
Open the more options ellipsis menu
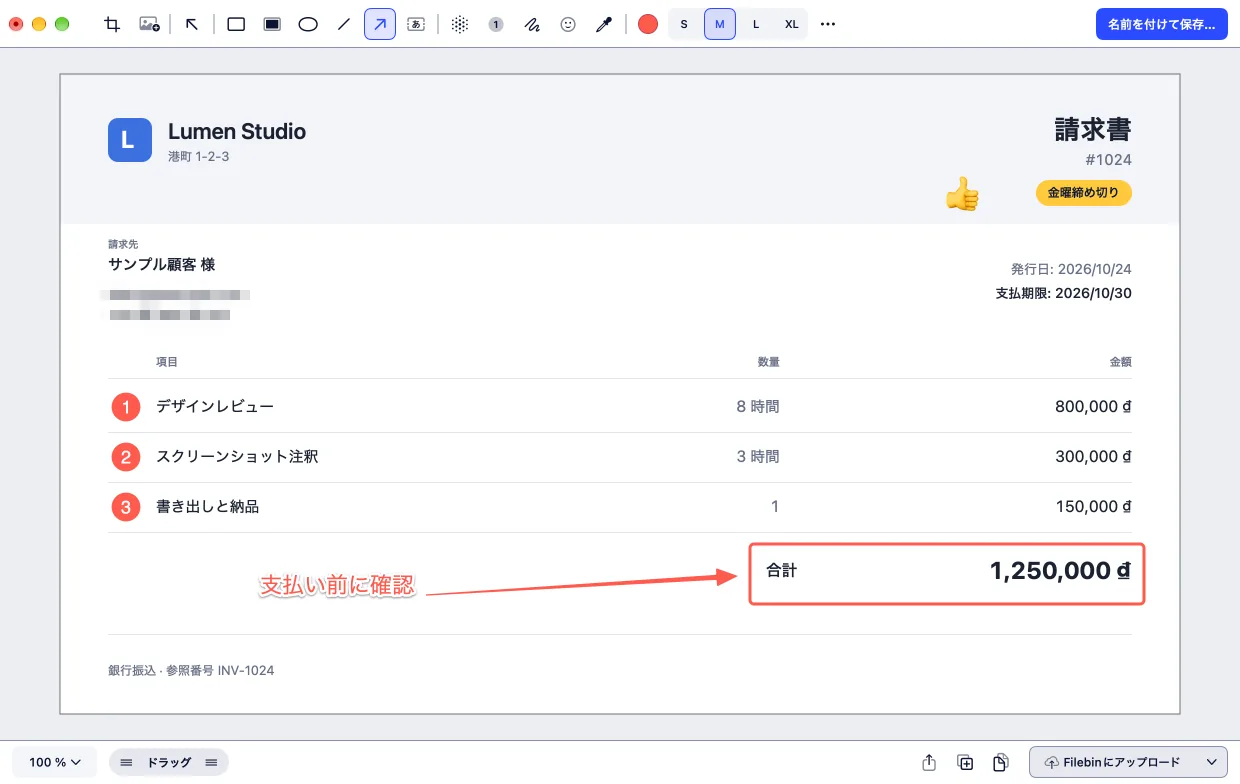[828, 24]
